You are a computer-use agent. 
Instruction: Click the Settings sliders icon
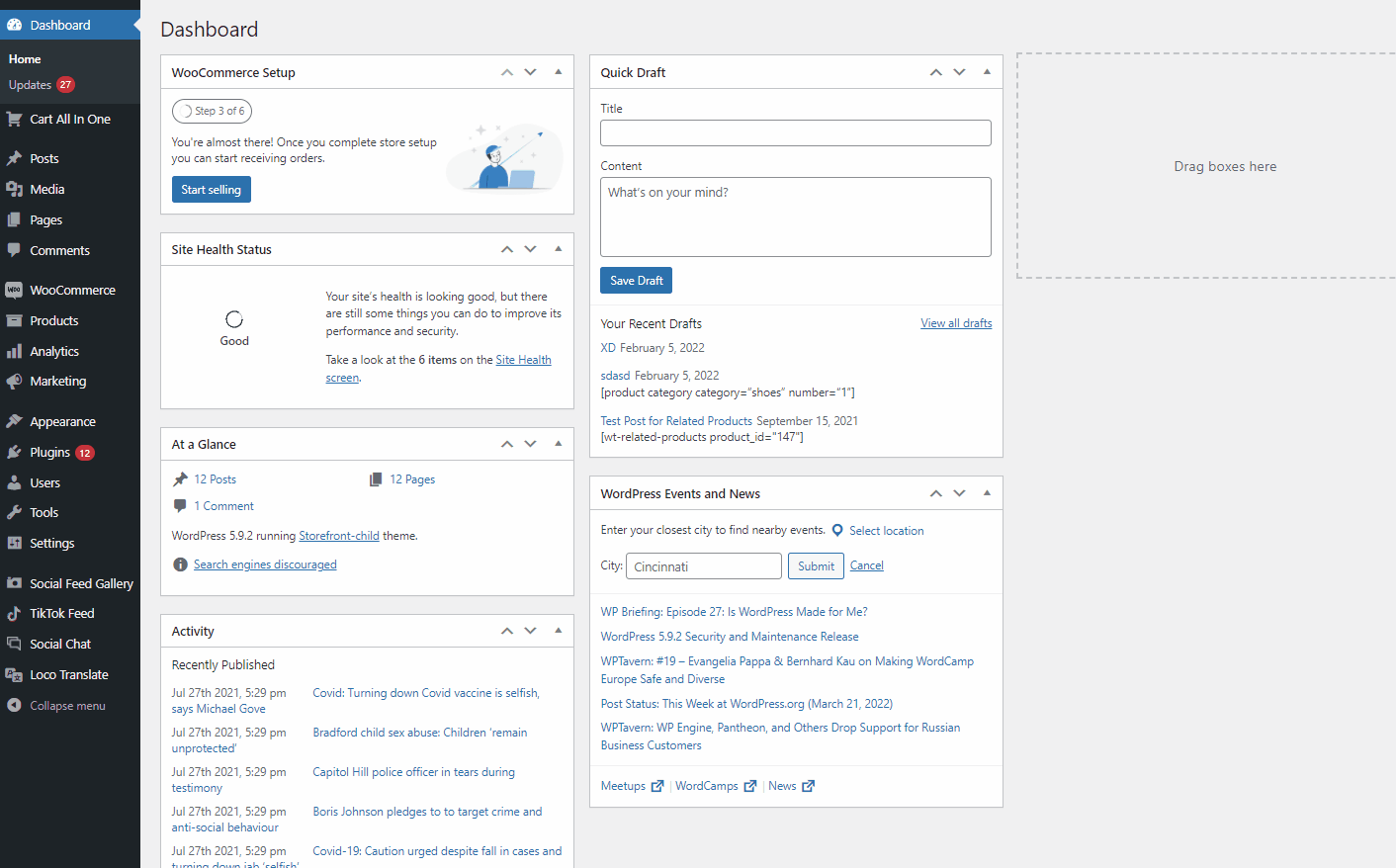[14, 543]
